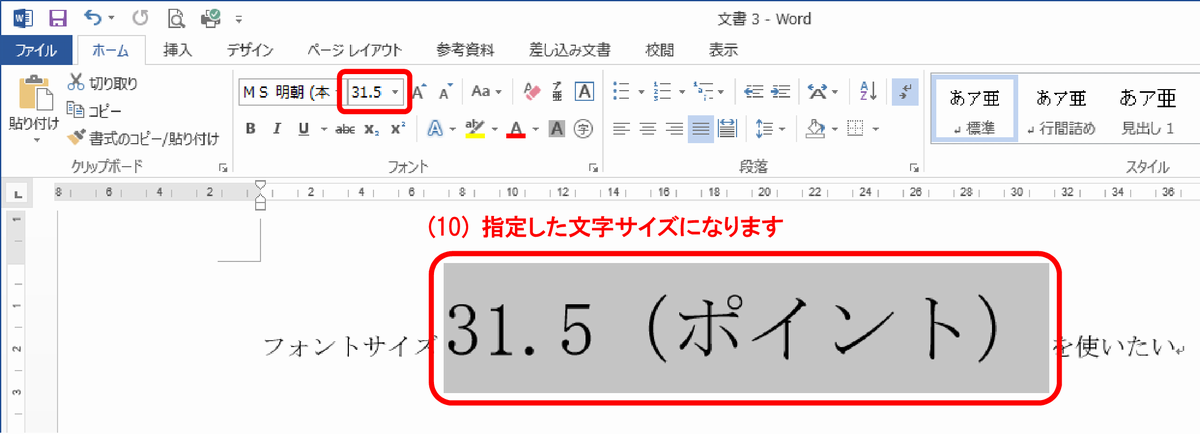
Task: Switch to the 表示 tab
Action: coord(723,49)
